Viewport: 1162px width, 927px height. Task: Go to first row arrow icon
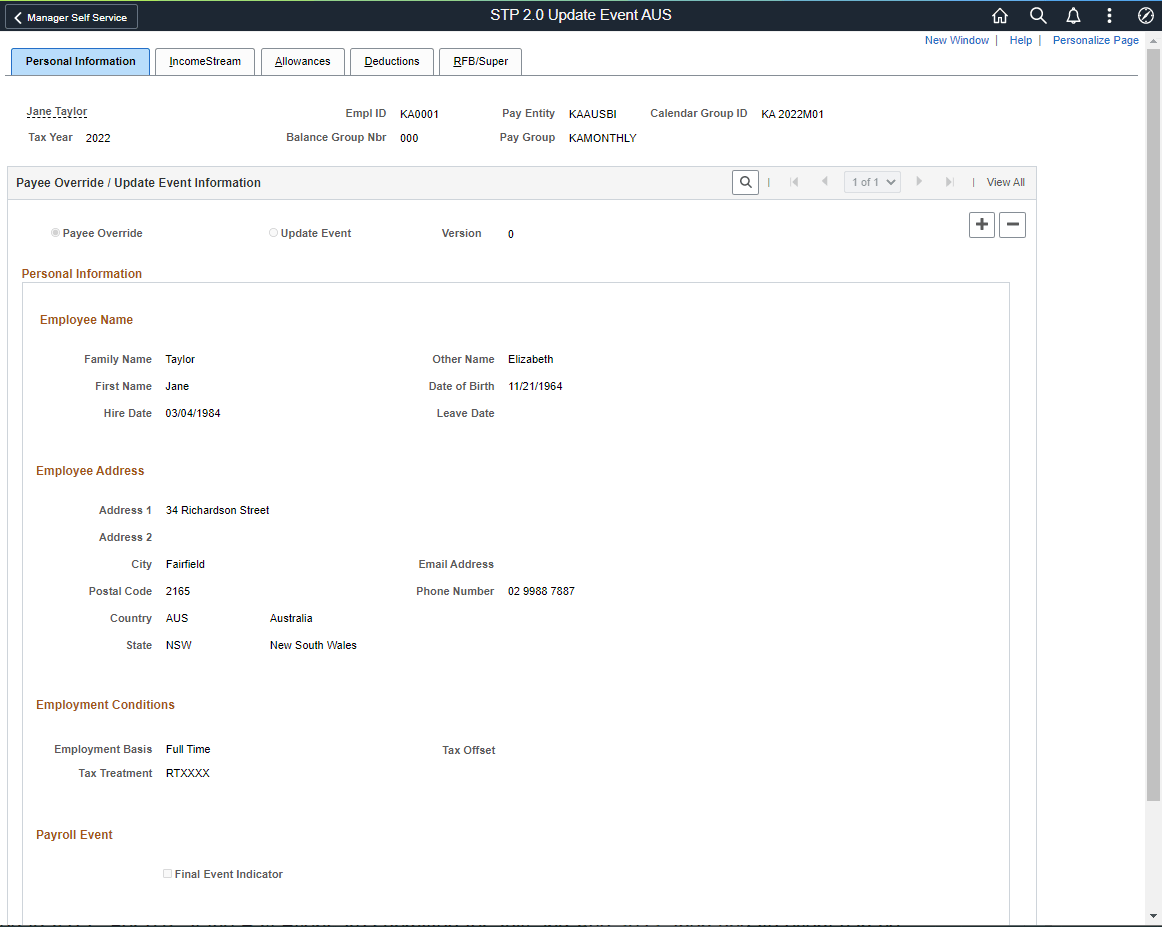click(794, 182)
